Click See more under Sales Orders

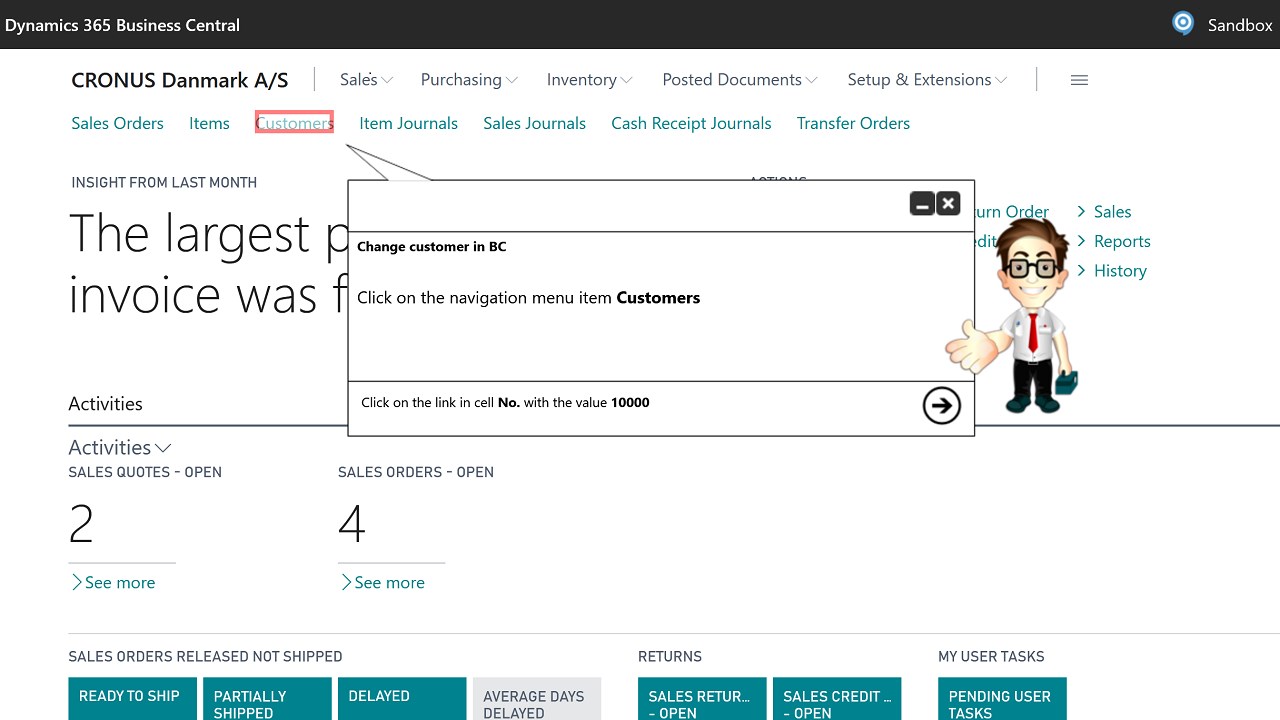point(382,582)
